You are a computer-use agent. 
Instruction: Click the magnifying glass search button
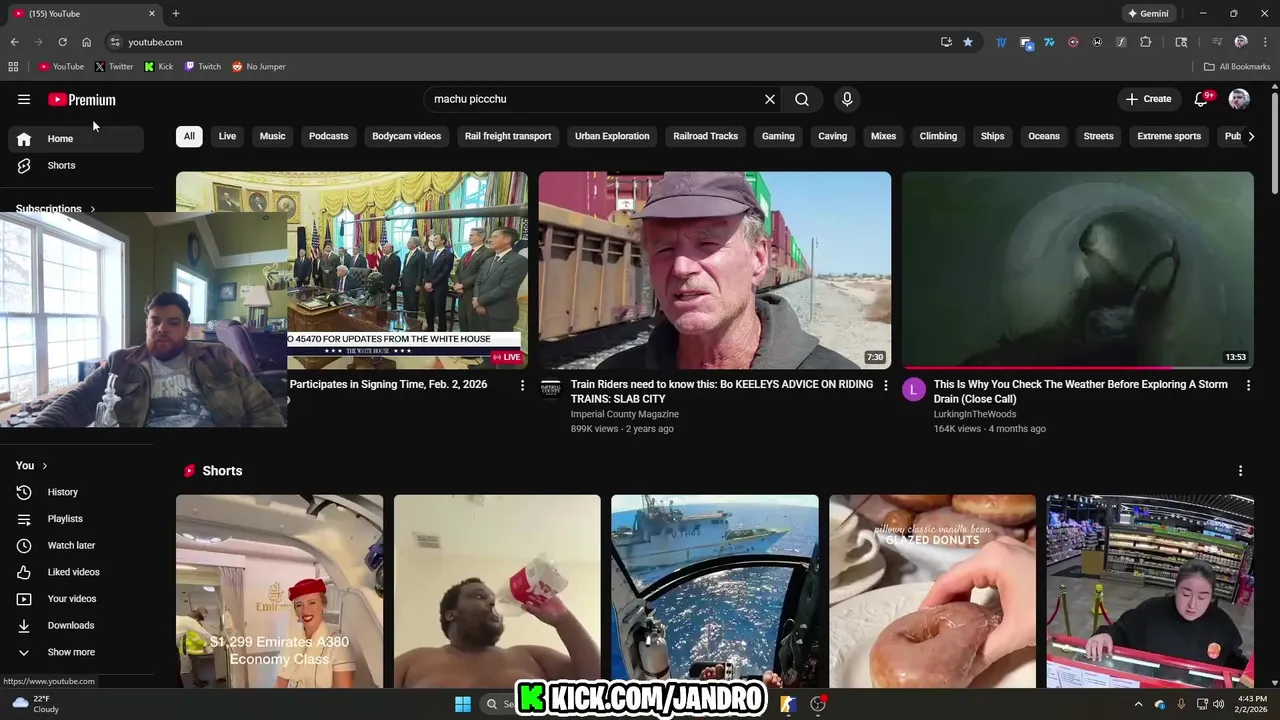click(x=802, y=99)
